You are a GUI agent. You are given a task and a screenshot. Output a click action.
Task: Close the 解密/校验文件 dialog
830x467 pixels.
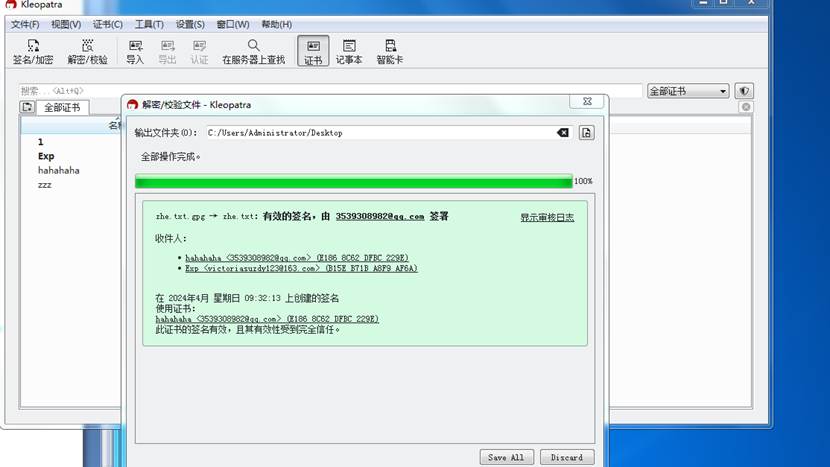[x=587, y=101]
